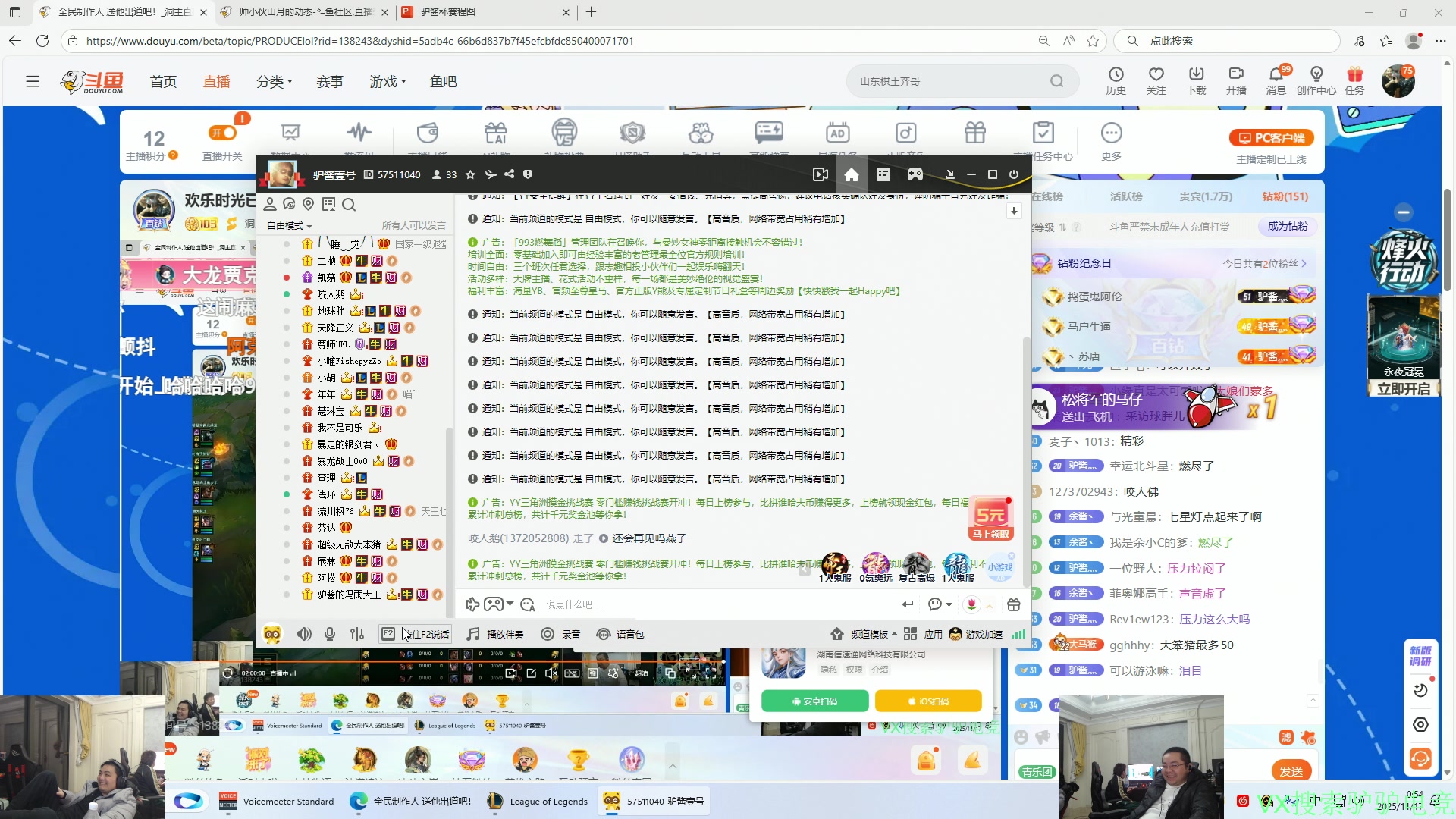Open 播放伴奏 music accompaniment
Screen dimensions: 1456x819
pyautogui.click(x=495, y=634)
